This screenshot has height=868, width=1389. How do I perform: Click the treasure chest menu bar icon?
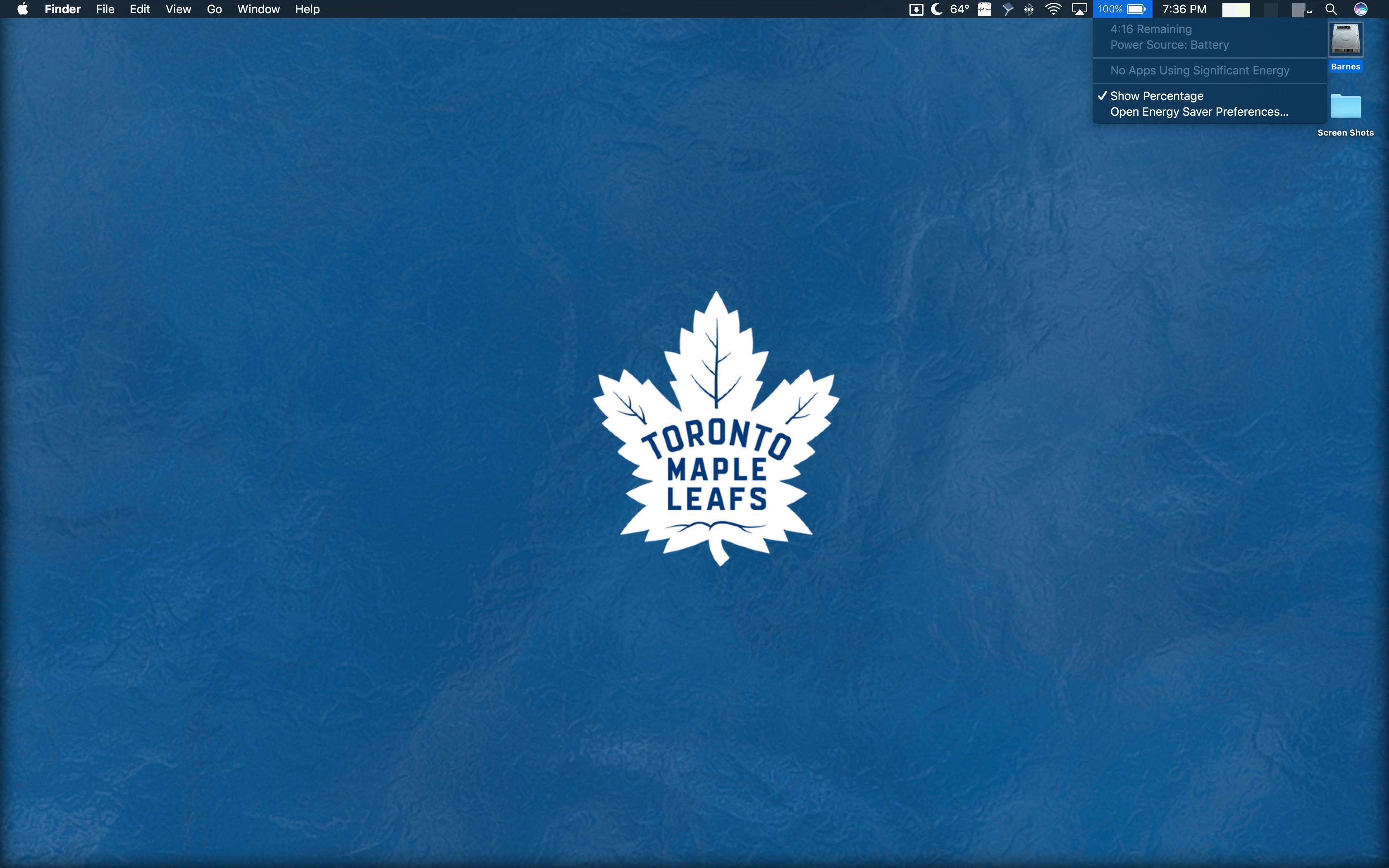tap(985, 9)
